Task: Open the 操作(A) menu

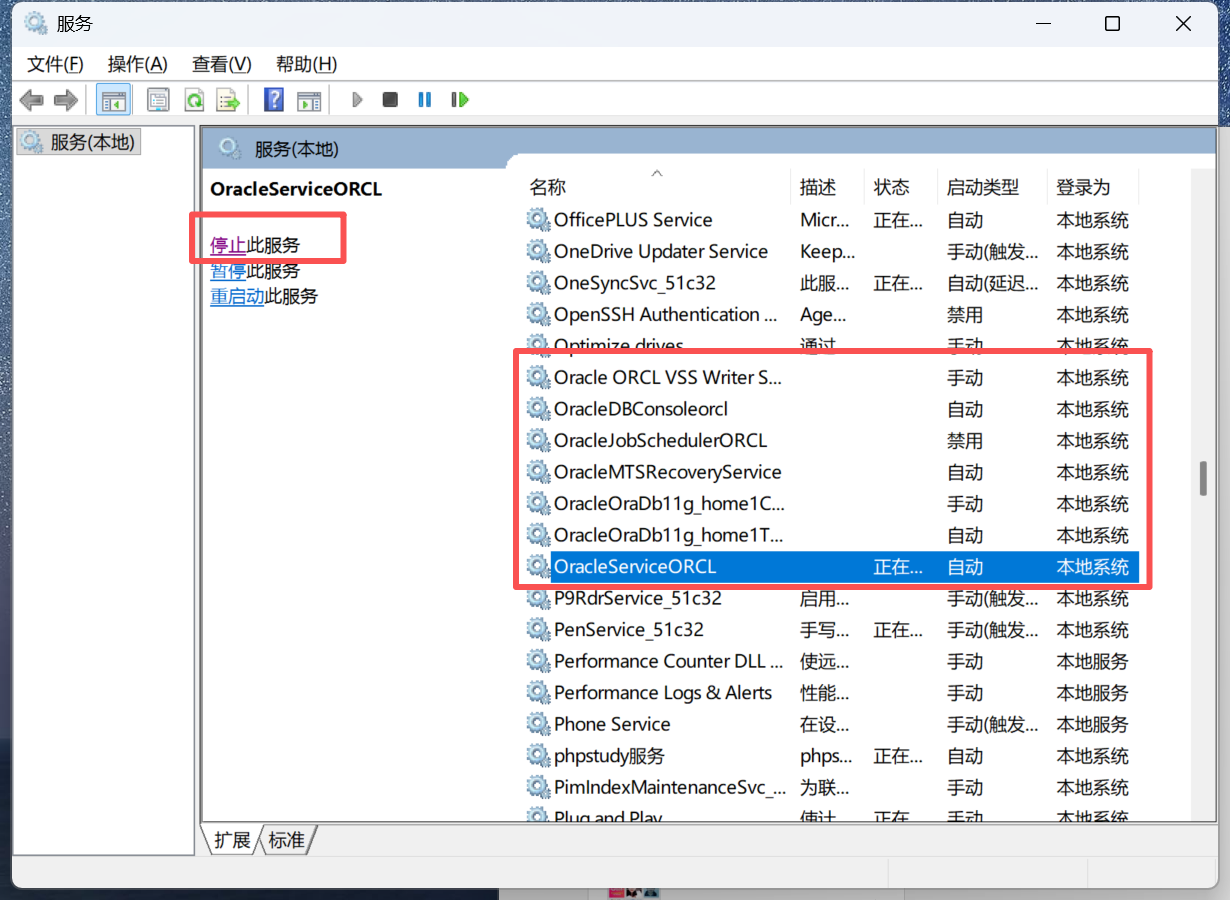Action: (138, 64)
